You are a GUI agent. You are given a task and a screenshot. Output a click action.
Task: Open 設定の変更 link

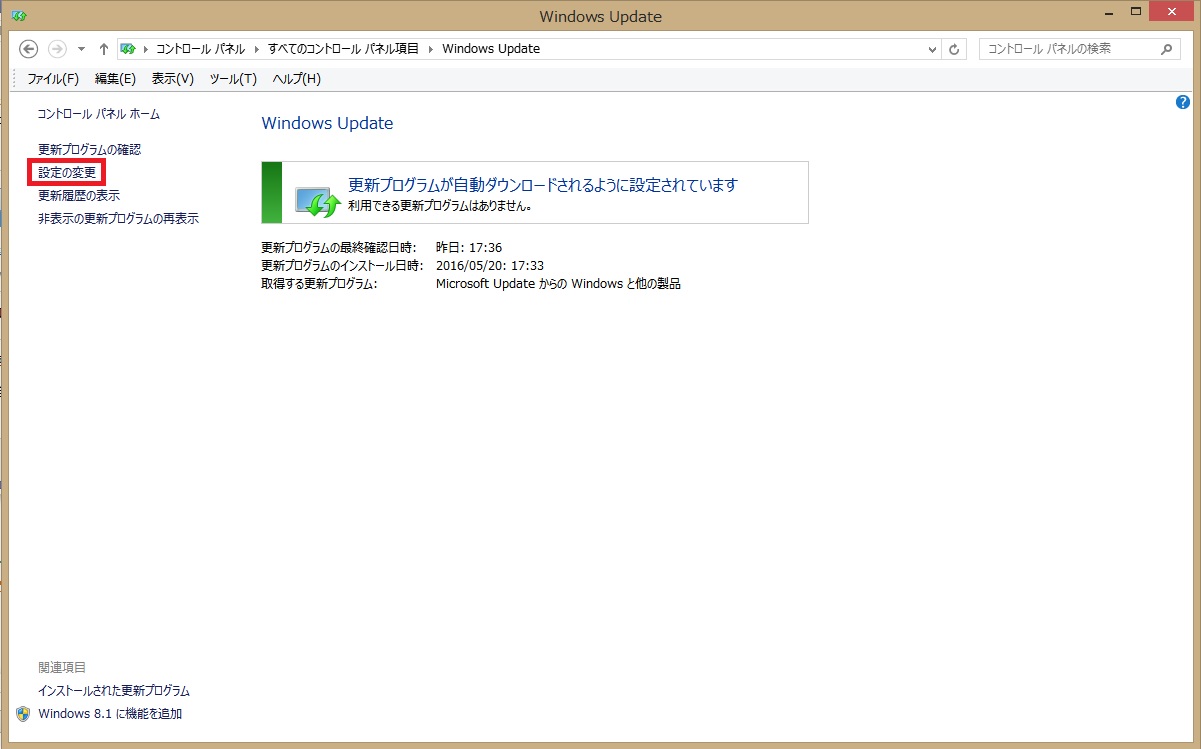[67, 173]
